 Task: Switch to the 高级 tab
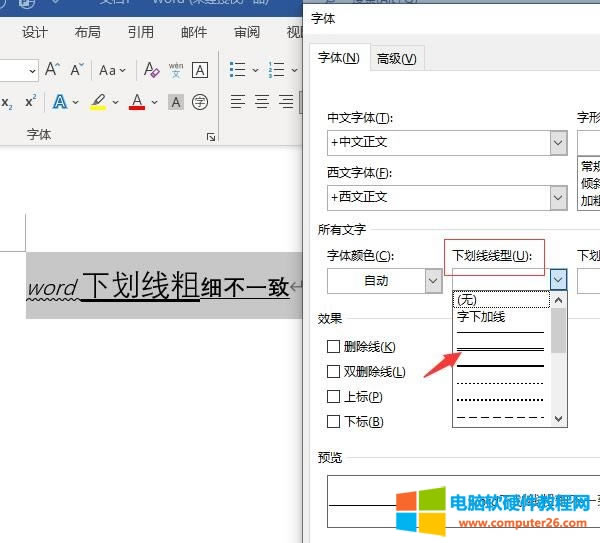pyautogui.click(x=396, y=58)
